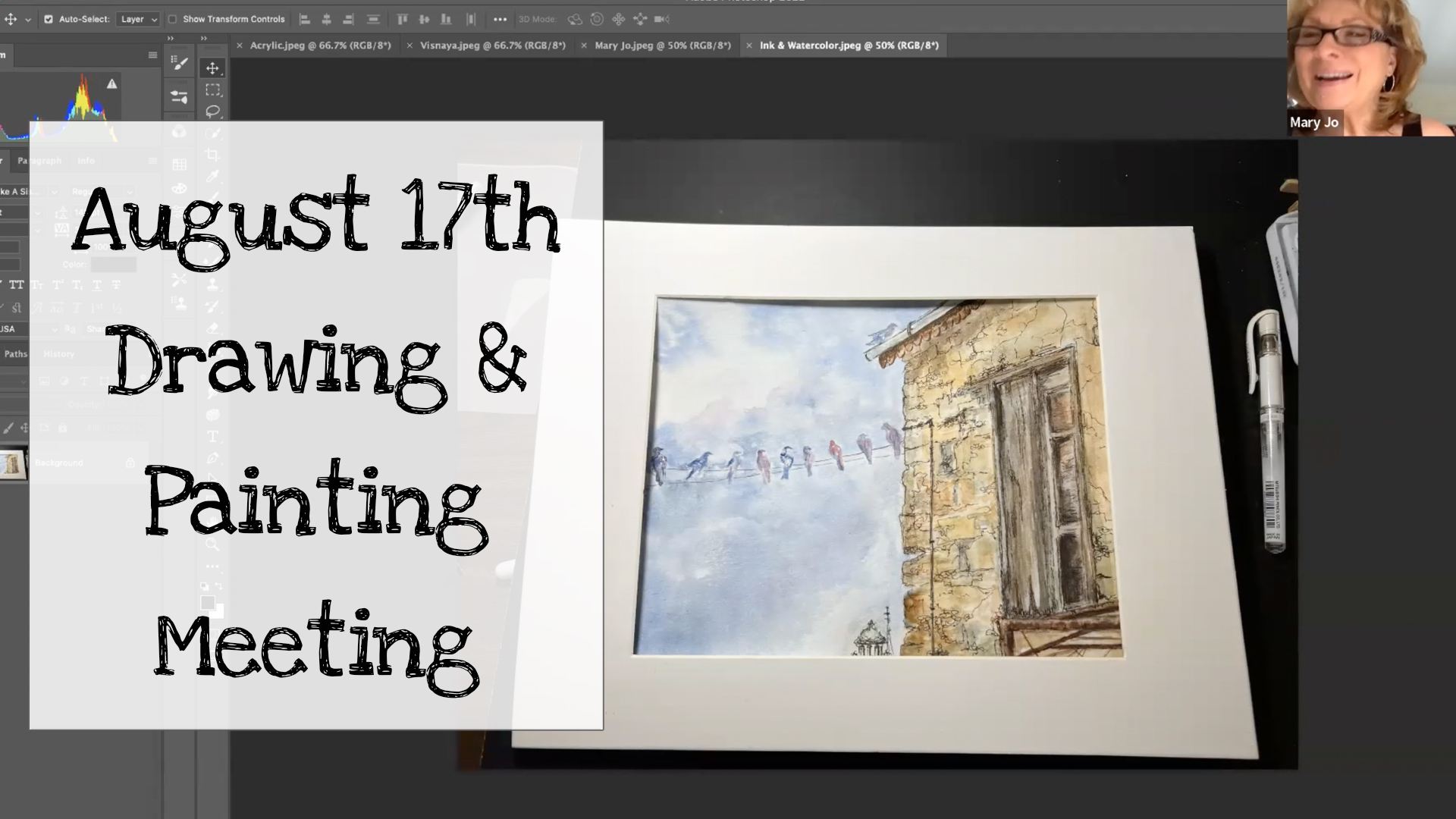Switch to the Info panel tab

(x=86, y=161)
